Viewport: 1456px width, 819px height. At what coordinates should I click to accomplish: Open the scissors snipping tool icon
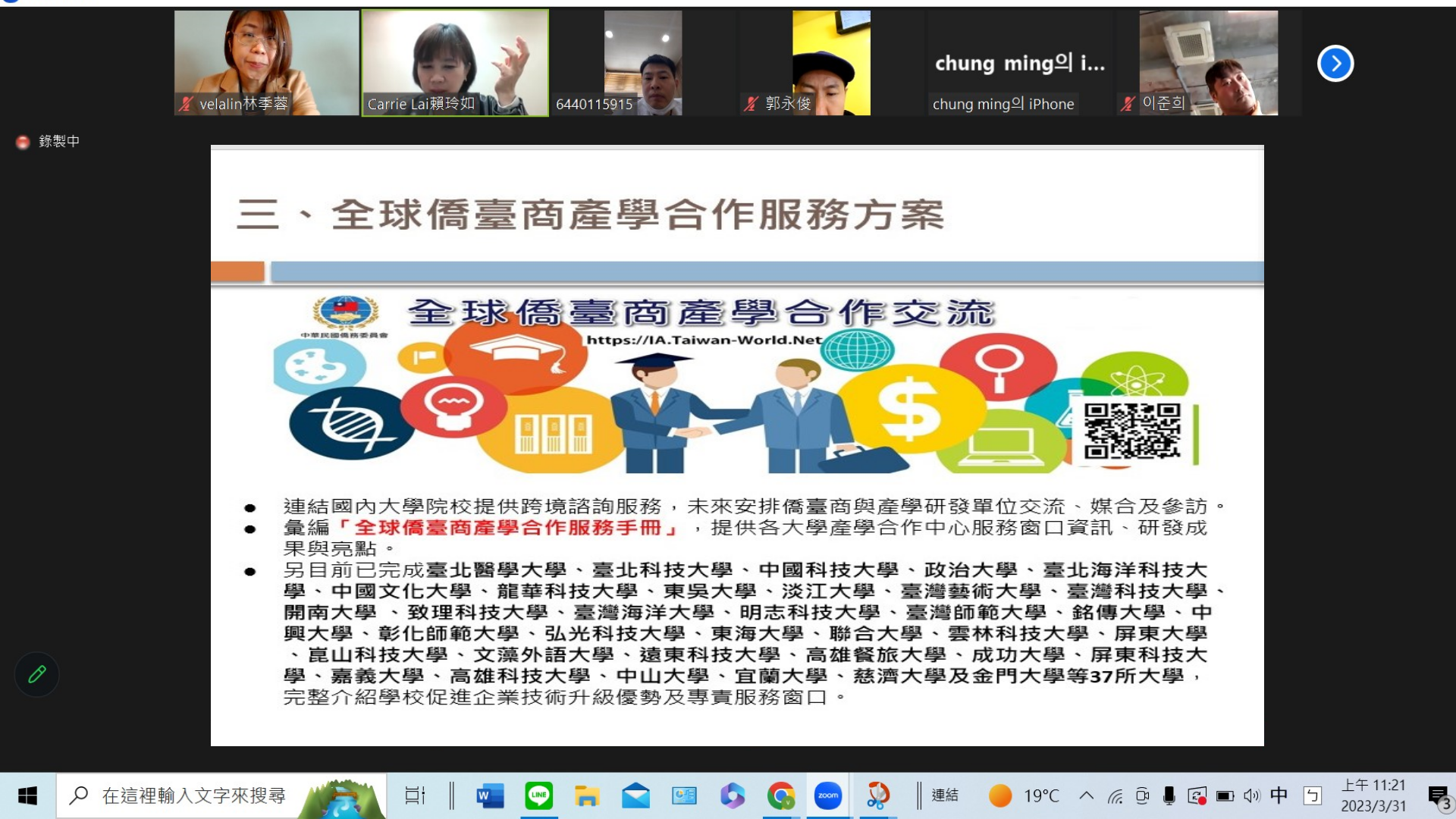coord(877,795)
